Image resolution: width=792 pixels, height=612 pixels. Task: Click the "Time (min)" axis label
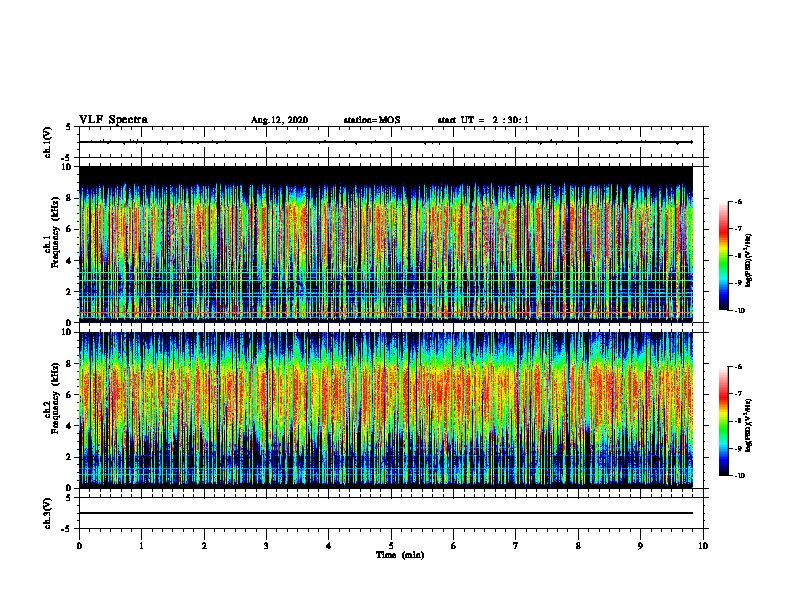point(400,555)
